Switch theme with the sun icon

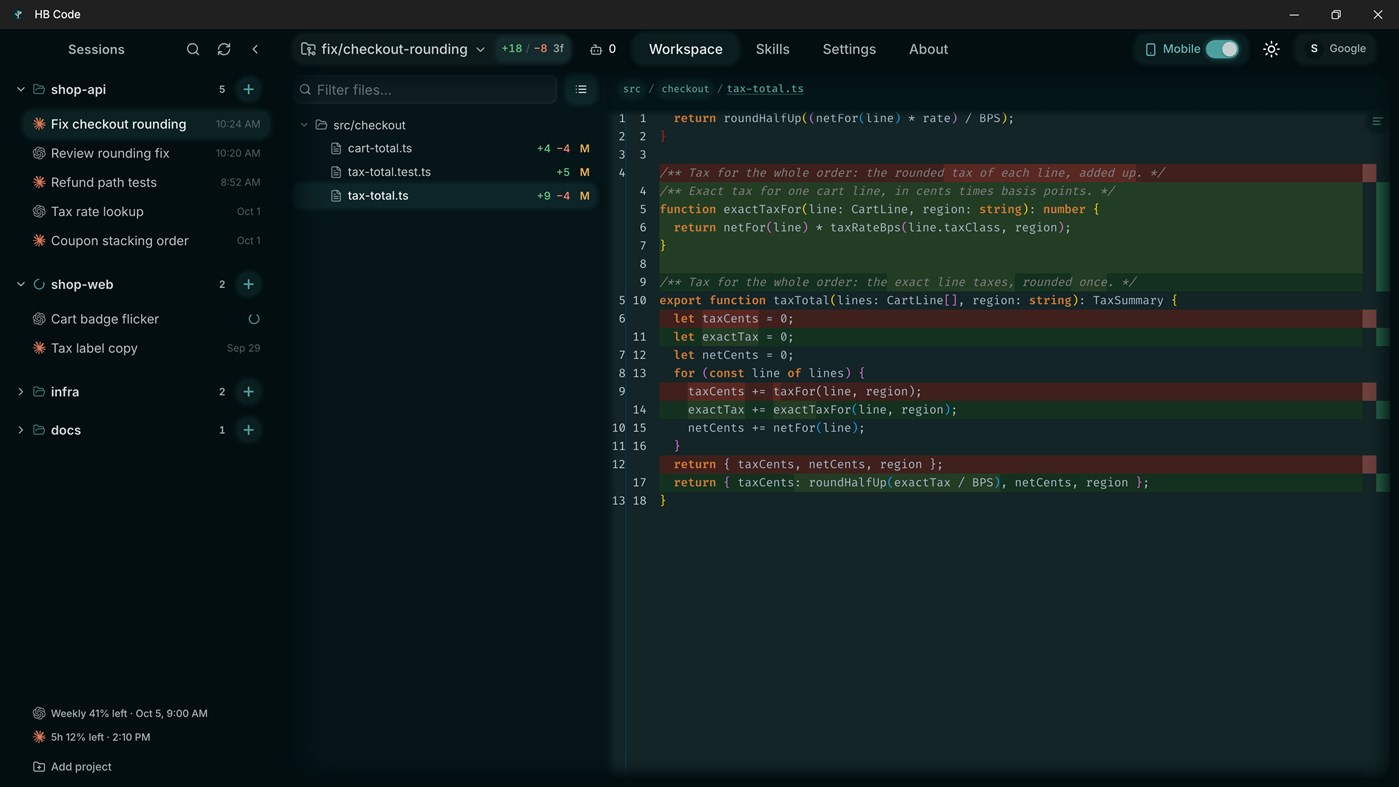click(1271, 49)
